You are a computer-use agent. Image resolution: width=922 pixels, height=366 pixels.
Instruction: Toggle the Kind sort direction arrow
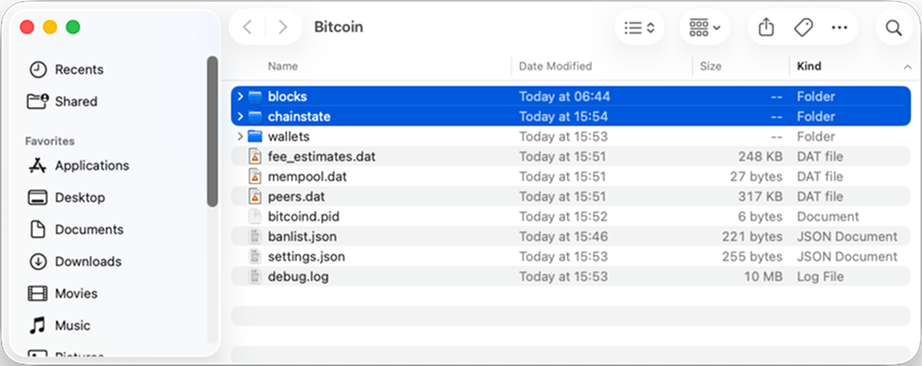coord(907,68)
